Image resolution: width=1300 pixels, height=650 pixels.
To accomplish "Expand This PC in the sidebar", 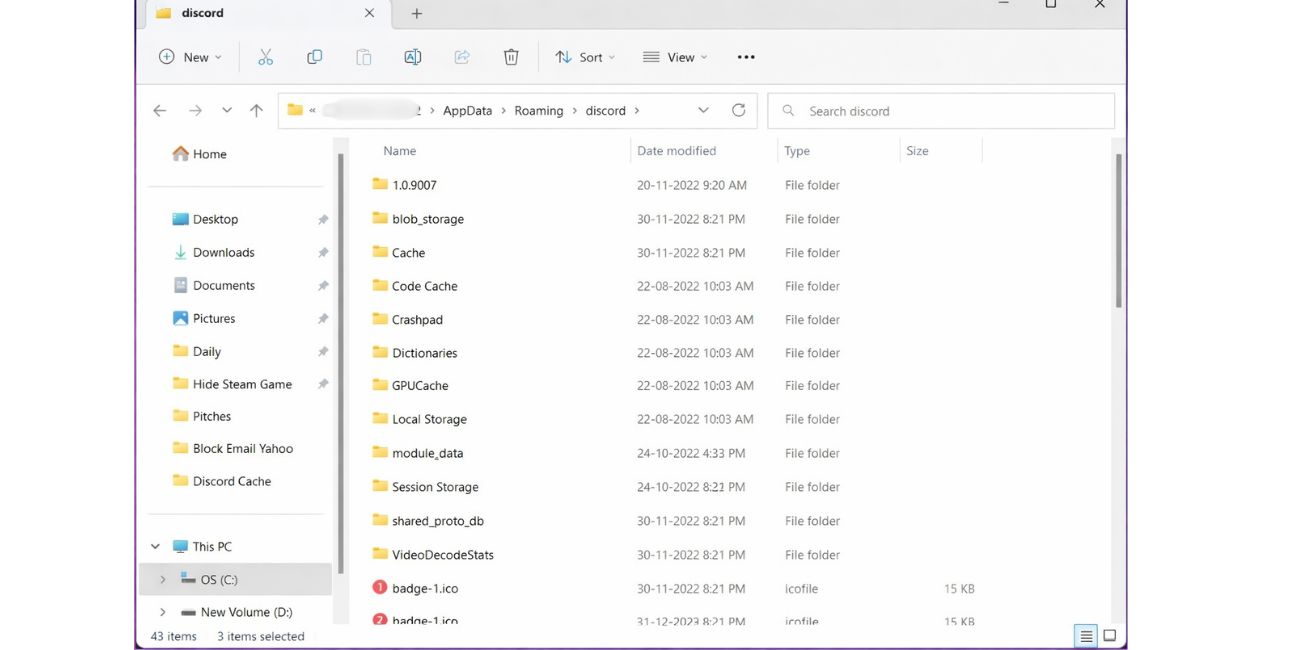I will [x=155, y=546].
